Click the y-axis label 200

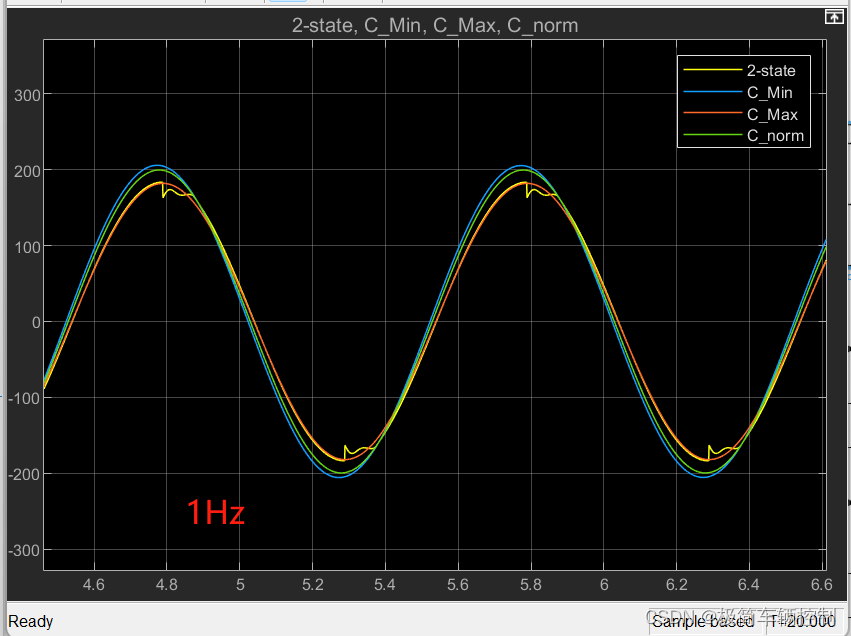28,171
